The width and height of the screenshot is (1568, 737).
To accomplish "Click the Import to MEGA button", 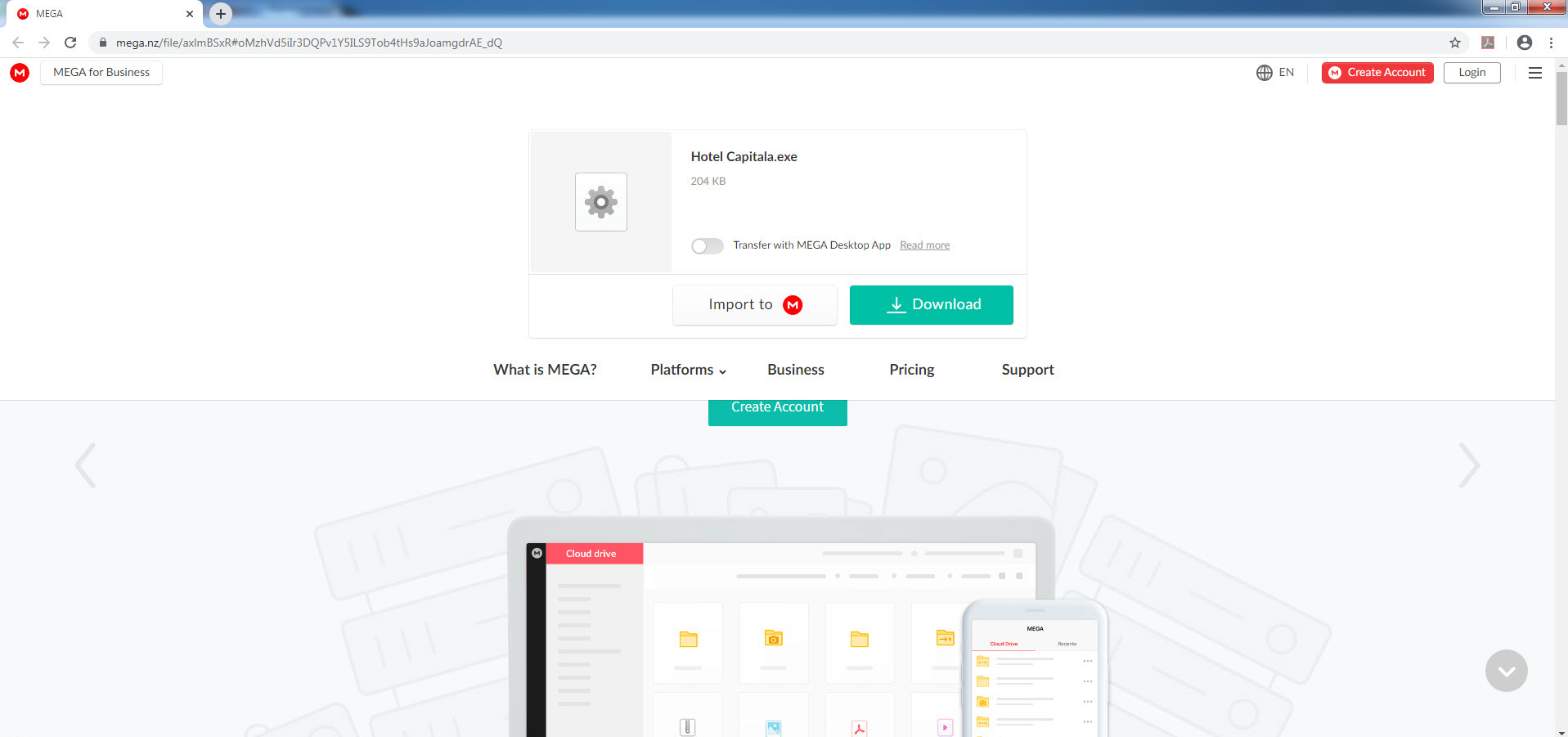I will 755,305.
